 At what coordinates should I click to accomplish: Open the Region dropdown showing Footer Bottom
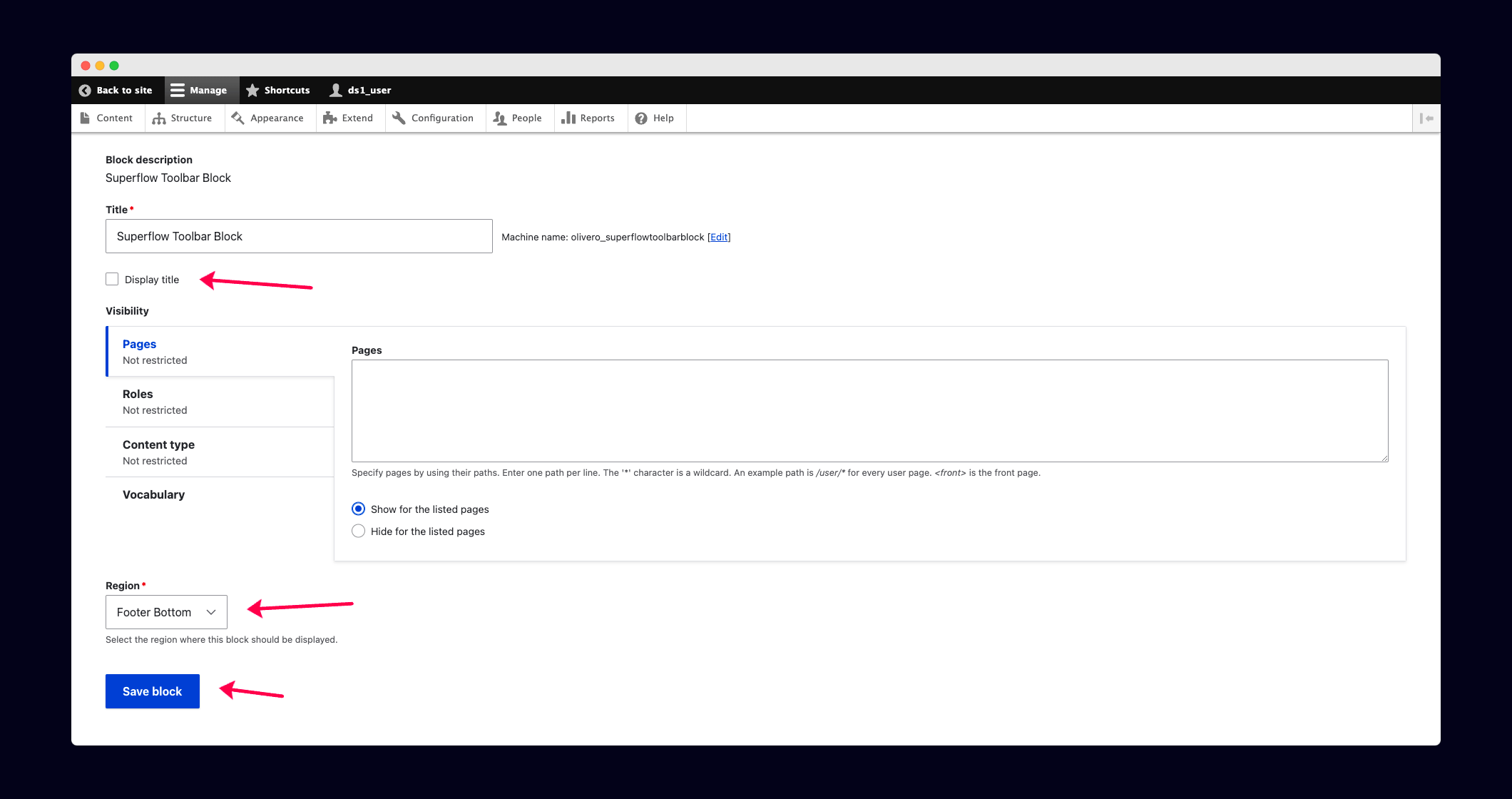(x=166, y=612)
